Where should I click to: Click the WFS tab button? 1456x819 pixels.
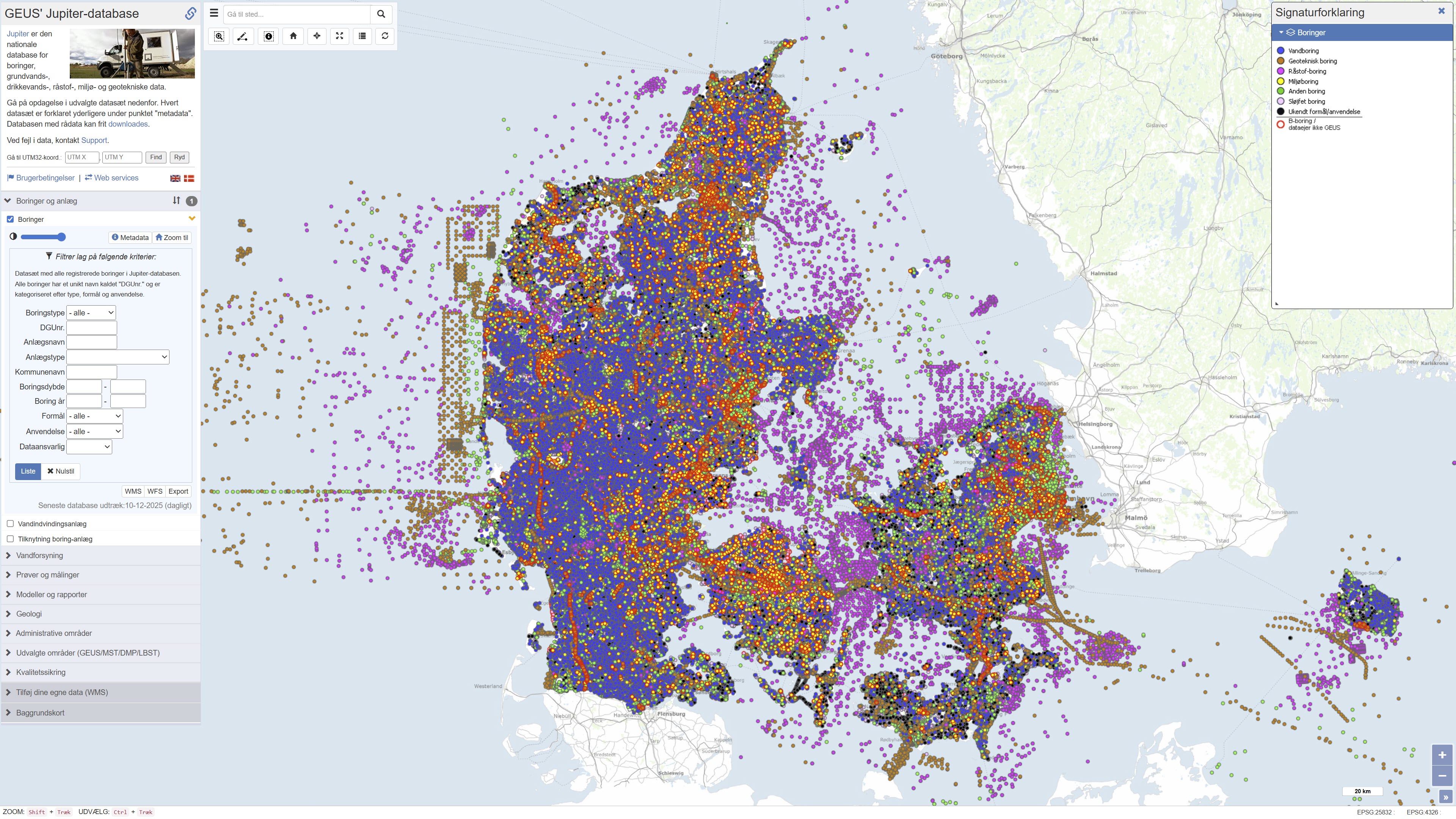click(x=154, y=492)
